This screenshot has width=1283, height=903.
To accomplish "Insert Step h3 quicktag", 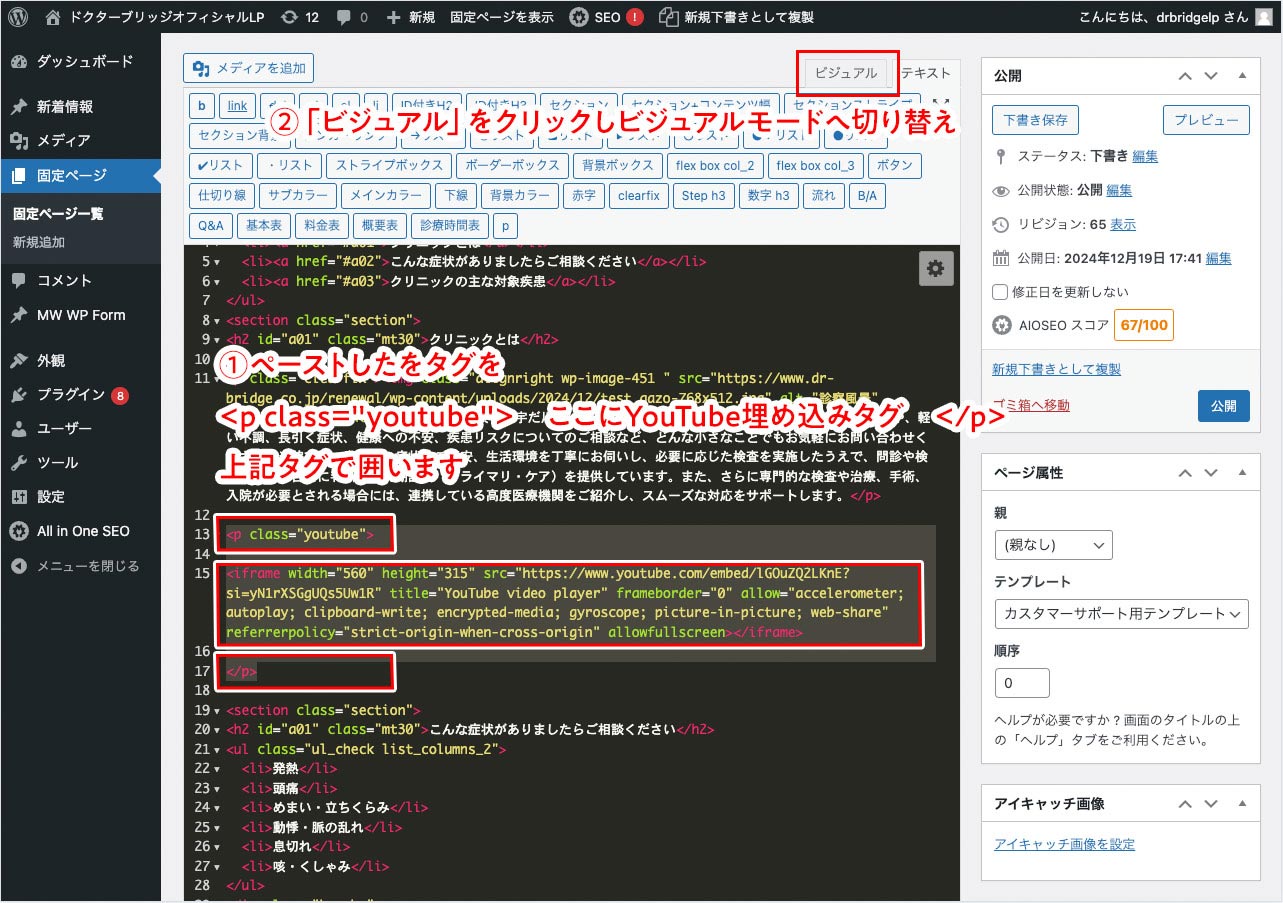I will (x=703, y=196).
